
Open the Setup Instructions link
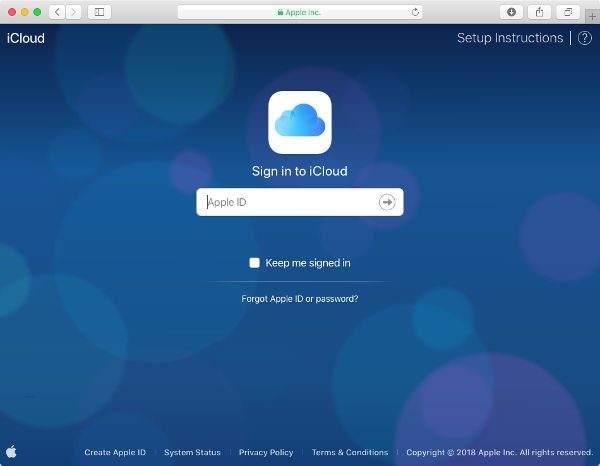[510, 38]
